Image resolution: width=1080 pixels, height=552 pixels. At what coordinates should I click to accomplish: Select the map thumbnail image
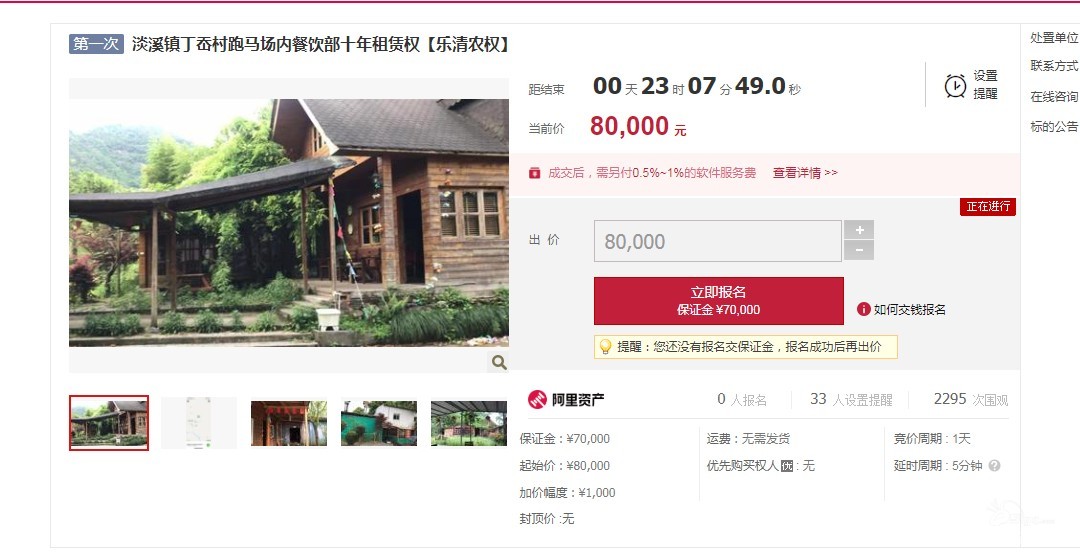coord(199,423)
